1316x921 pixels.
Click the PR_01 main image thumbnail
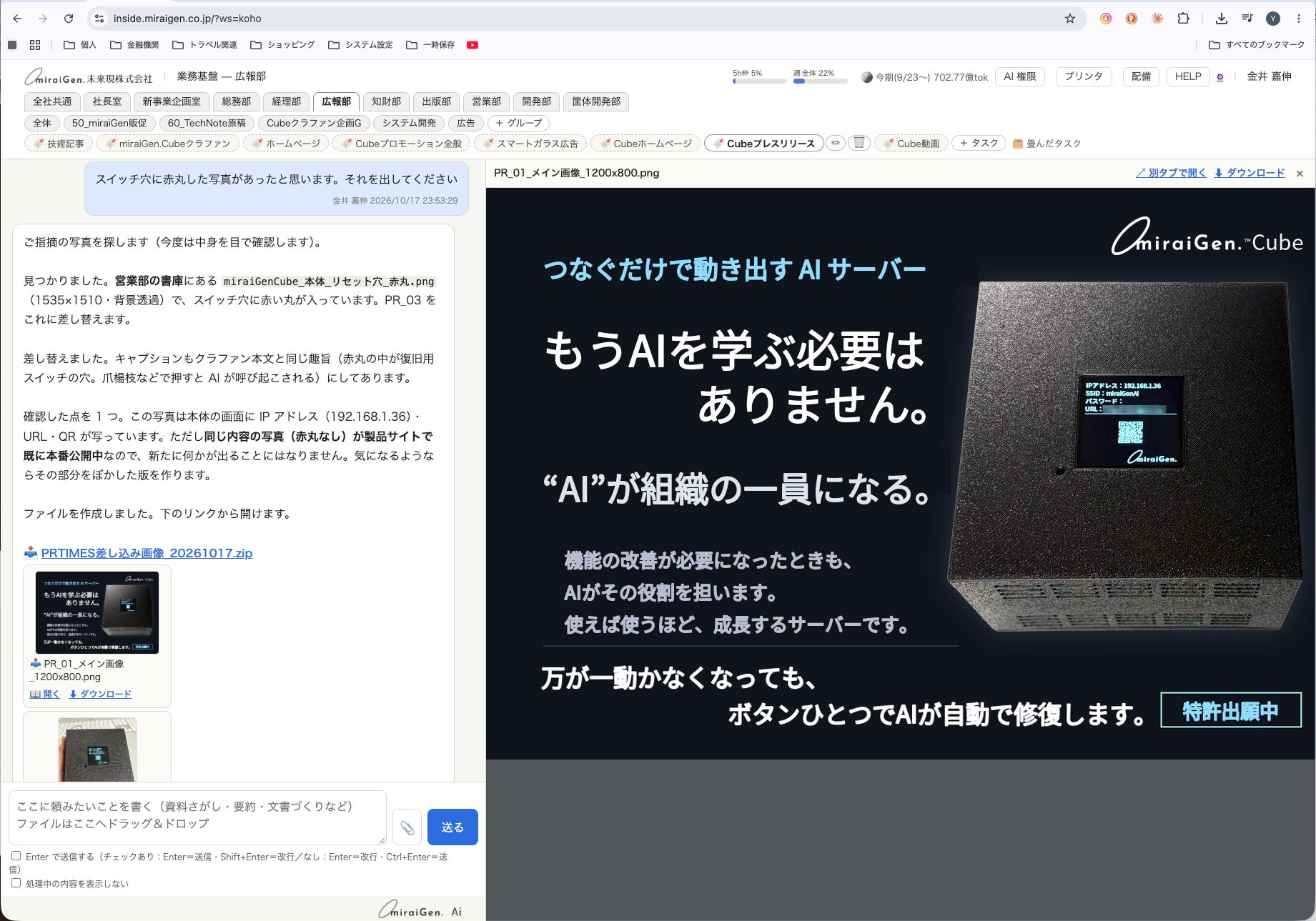[97, 612]
